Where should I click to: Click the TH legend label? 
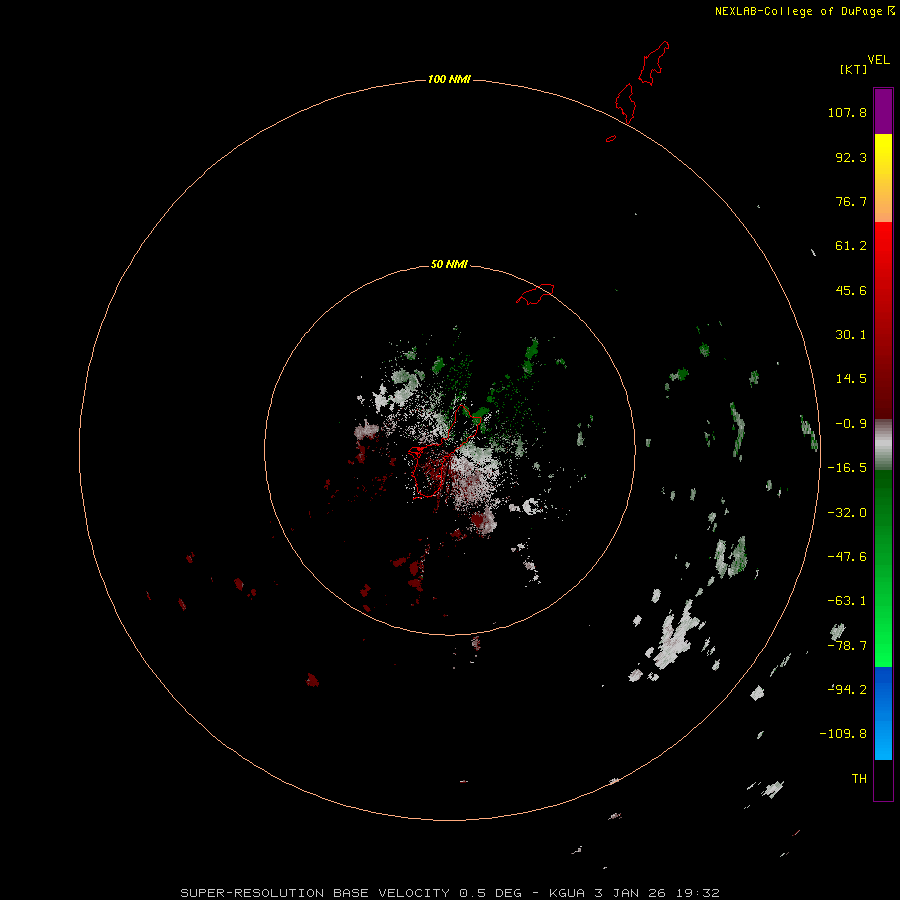click(859, 779)
